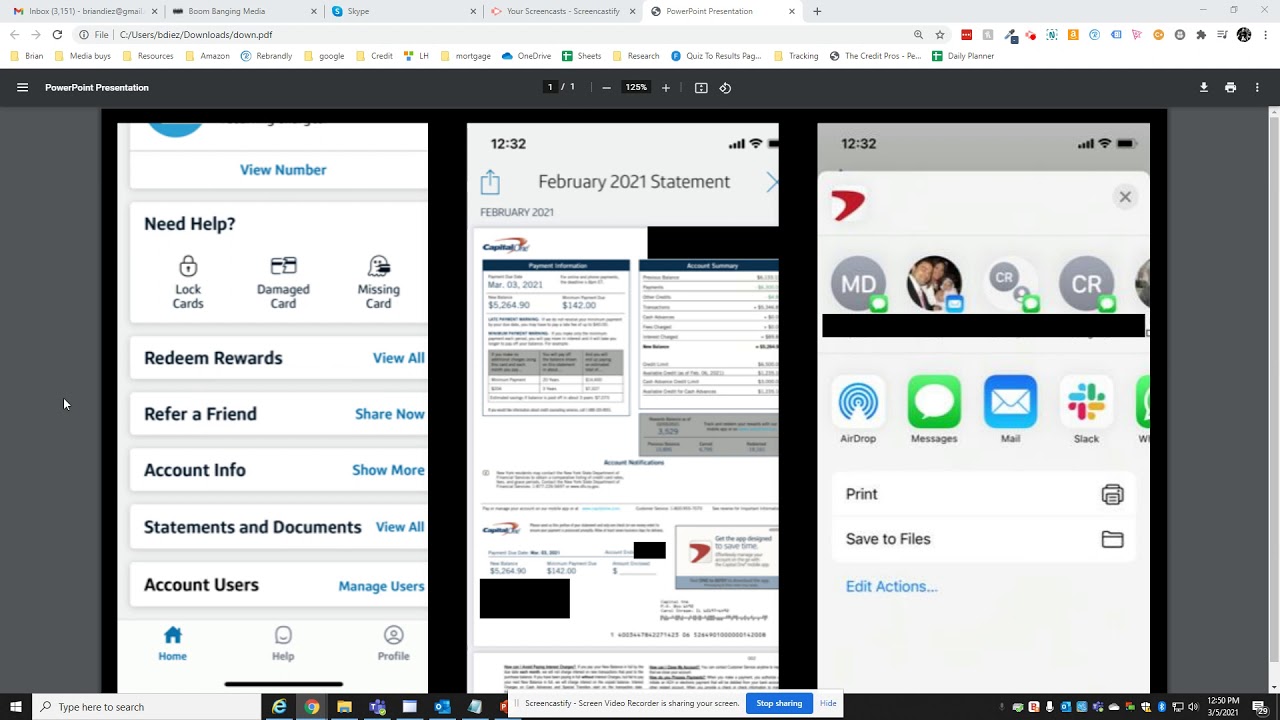Click the zoom in plus button
The width and height of the screenshot is (1280, 720).
[666, 87]
